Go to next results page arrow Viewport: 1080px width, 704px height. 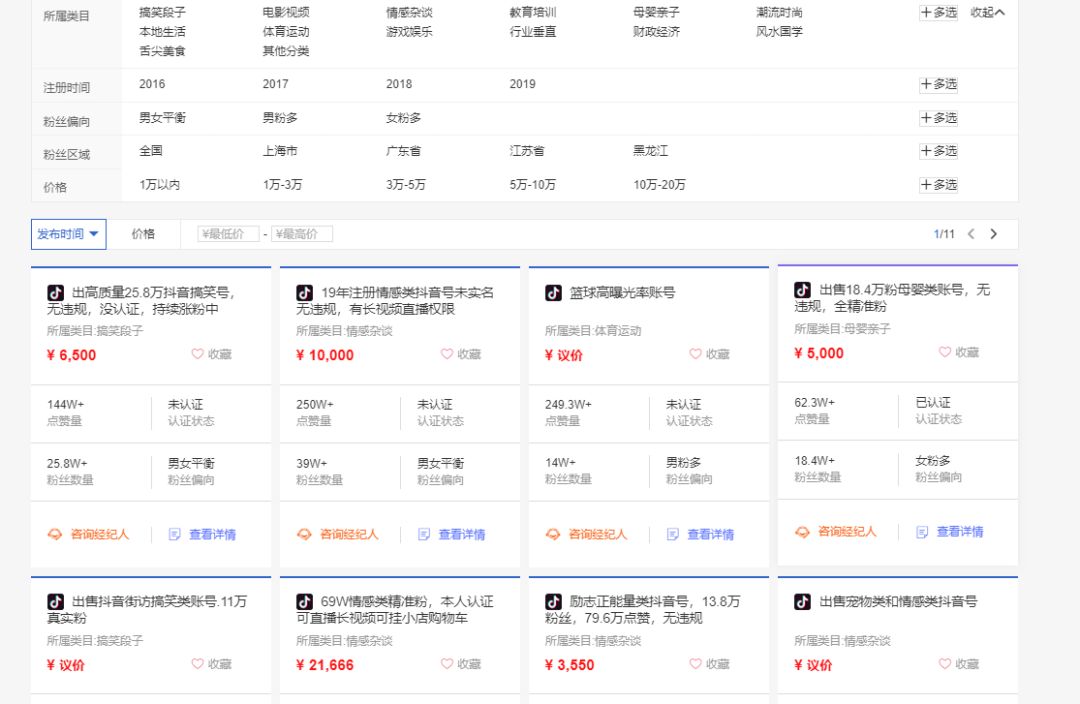[994, 234]
